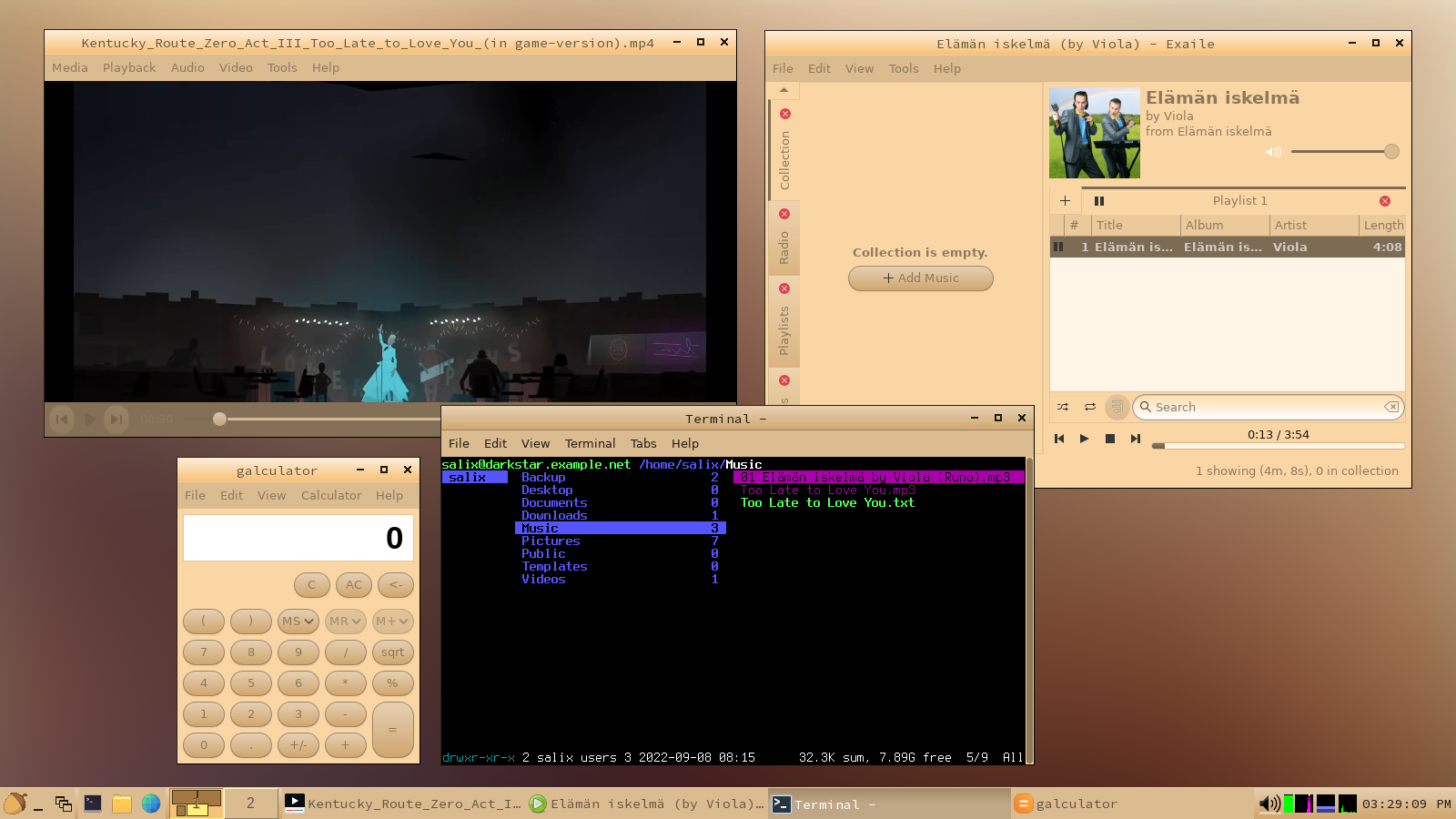Collapse panel tabs with the up arrow in Exaile
This screenshot has height=819, width=1456.
[x=784, y=90]
